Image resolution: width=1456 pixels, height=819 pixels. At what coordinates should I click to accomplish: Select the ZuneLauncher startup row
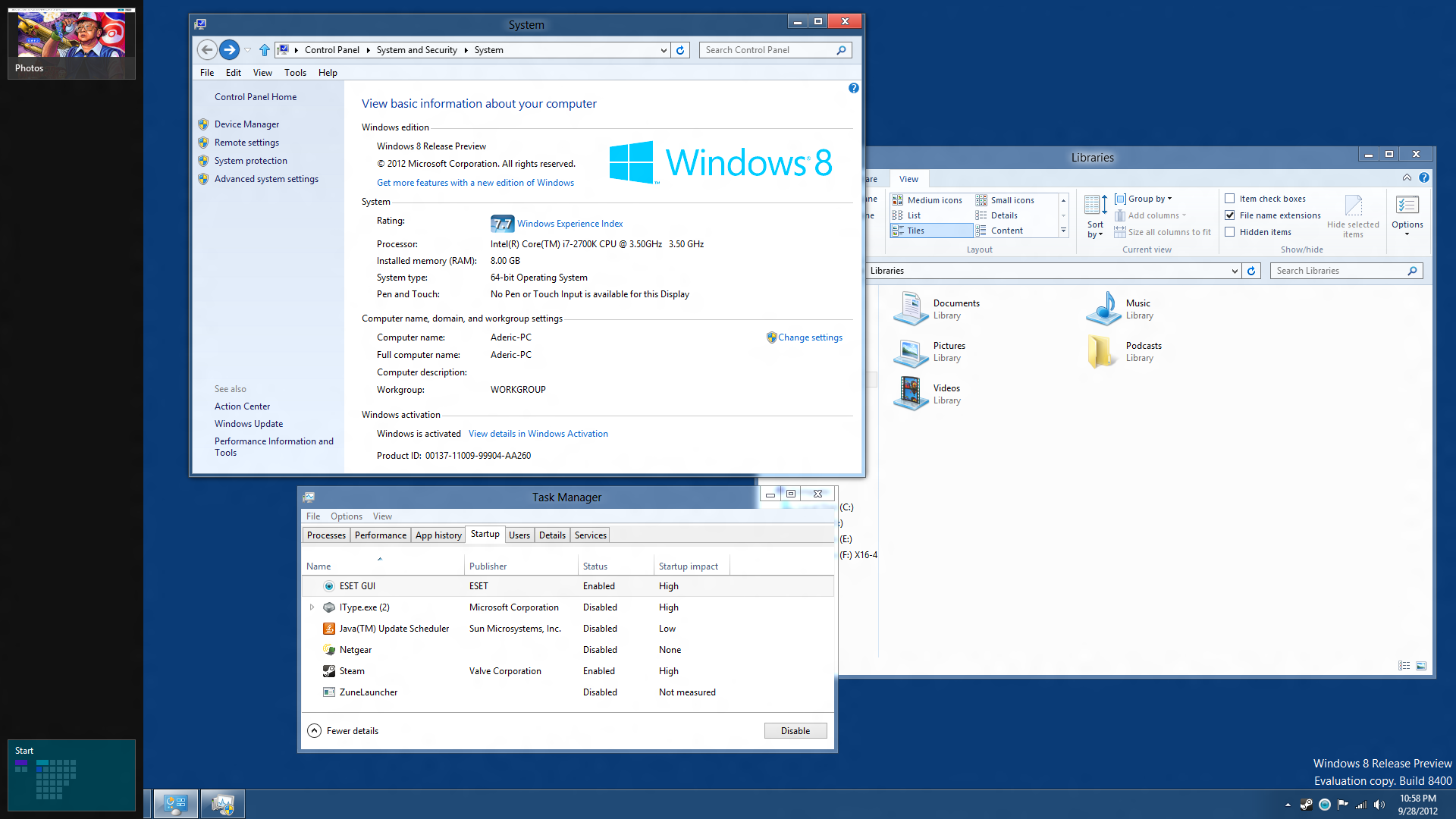[568, 692]
